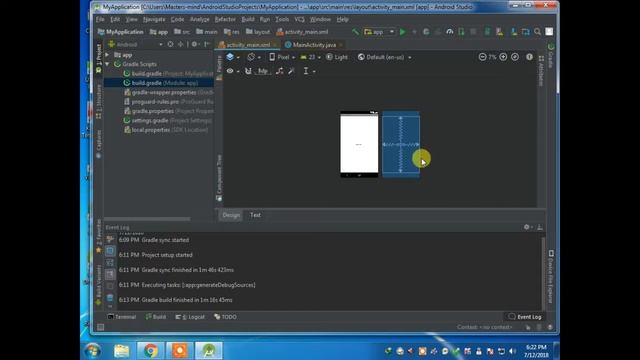Click collapse all icon in project panel
640x360 pixels.
[180, 44]
